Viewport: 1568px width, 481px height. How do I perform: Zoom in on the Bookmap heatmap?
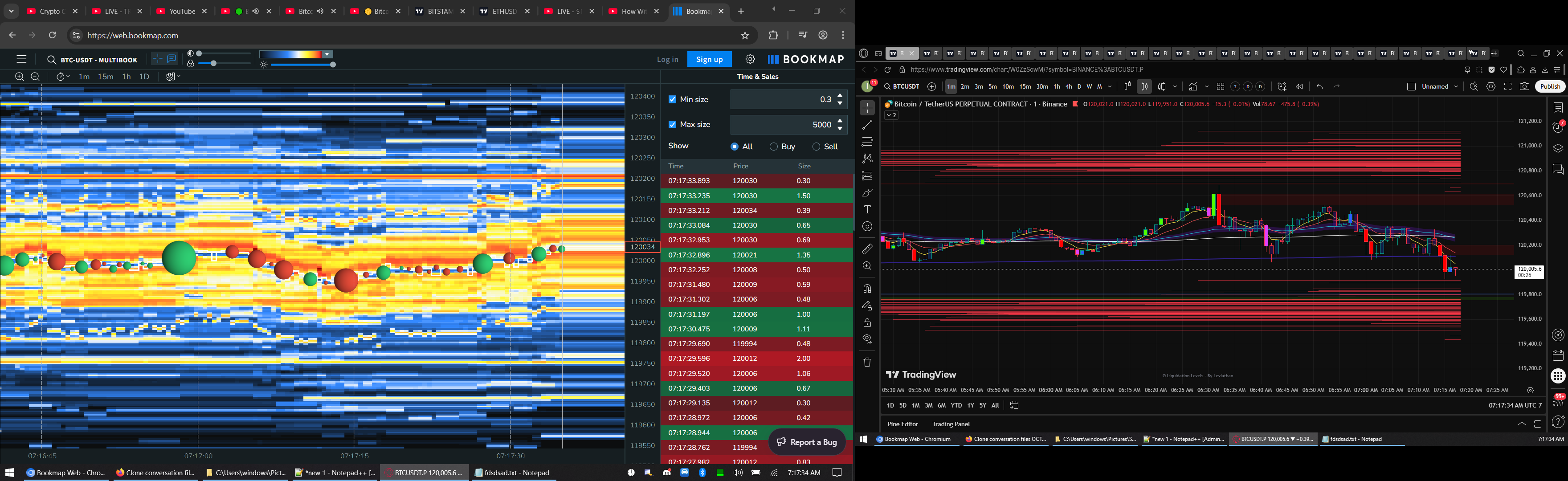[20, 77]
